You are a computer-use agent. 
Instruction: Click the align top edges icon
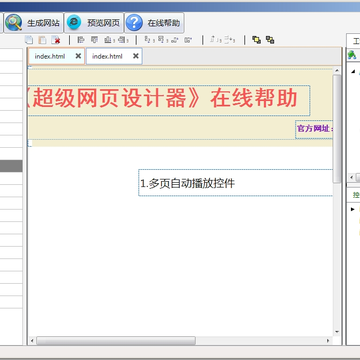(x=95, y=40)
